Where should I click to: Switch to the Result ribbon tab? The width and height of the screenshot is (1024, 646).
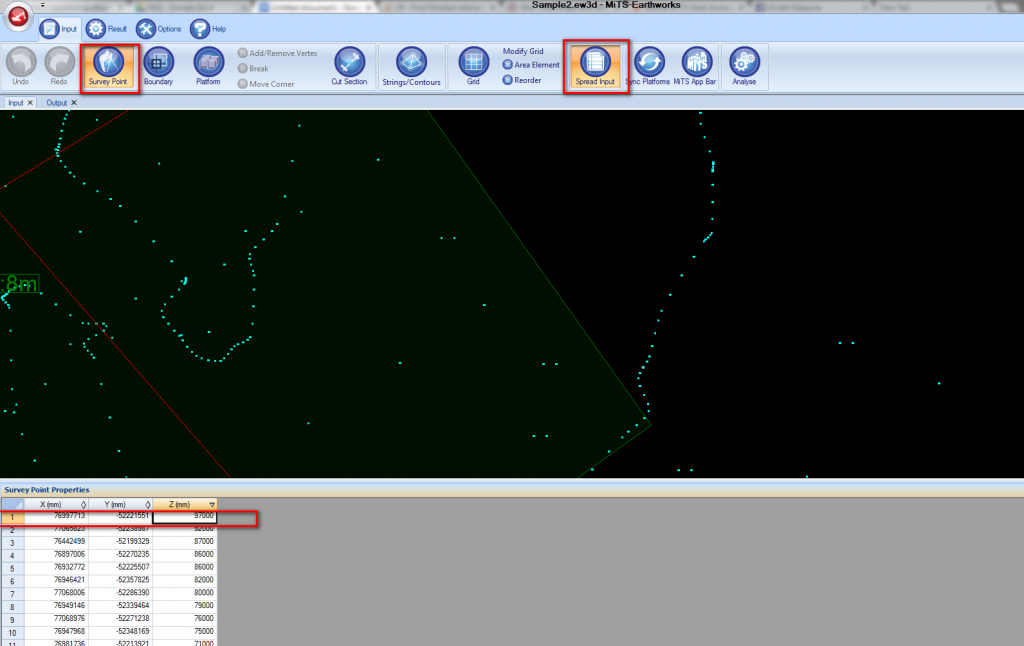(x=102, y=28)
